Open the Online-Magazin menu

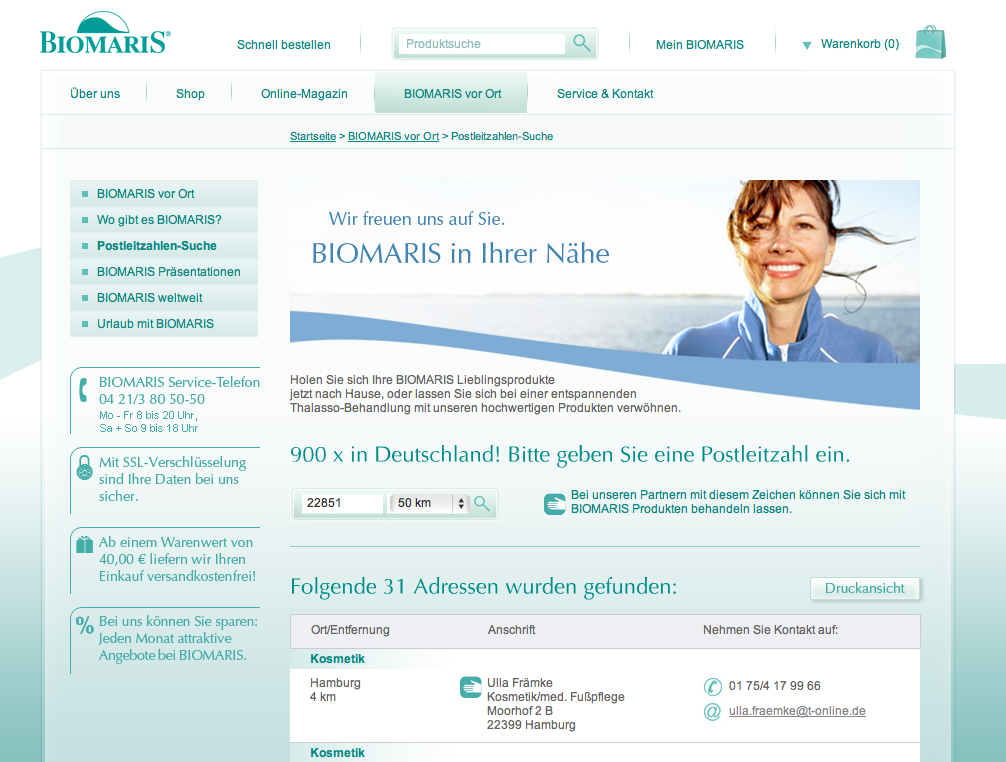tap(304, 94)
